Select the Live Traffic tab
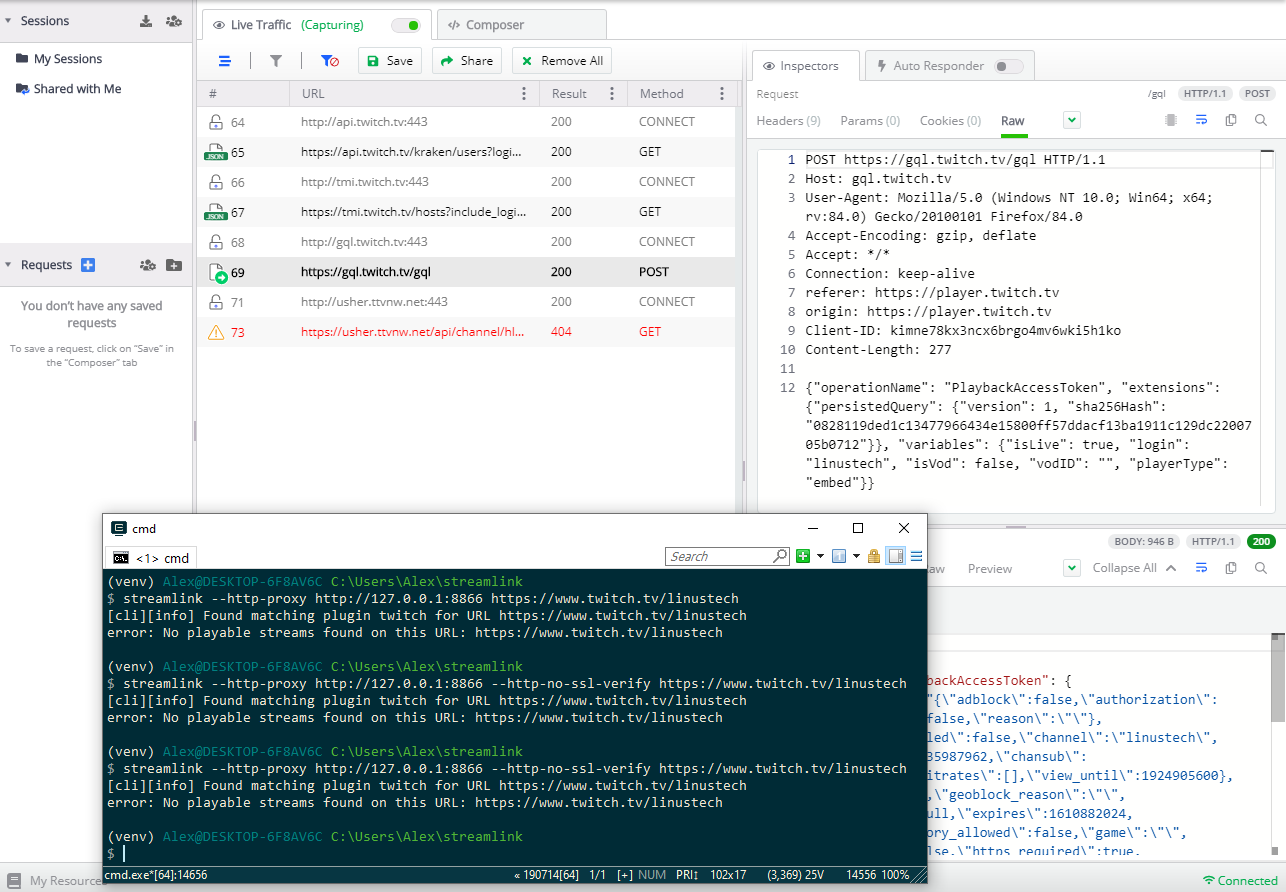The image size is (1286, 892). click(317, 25)
